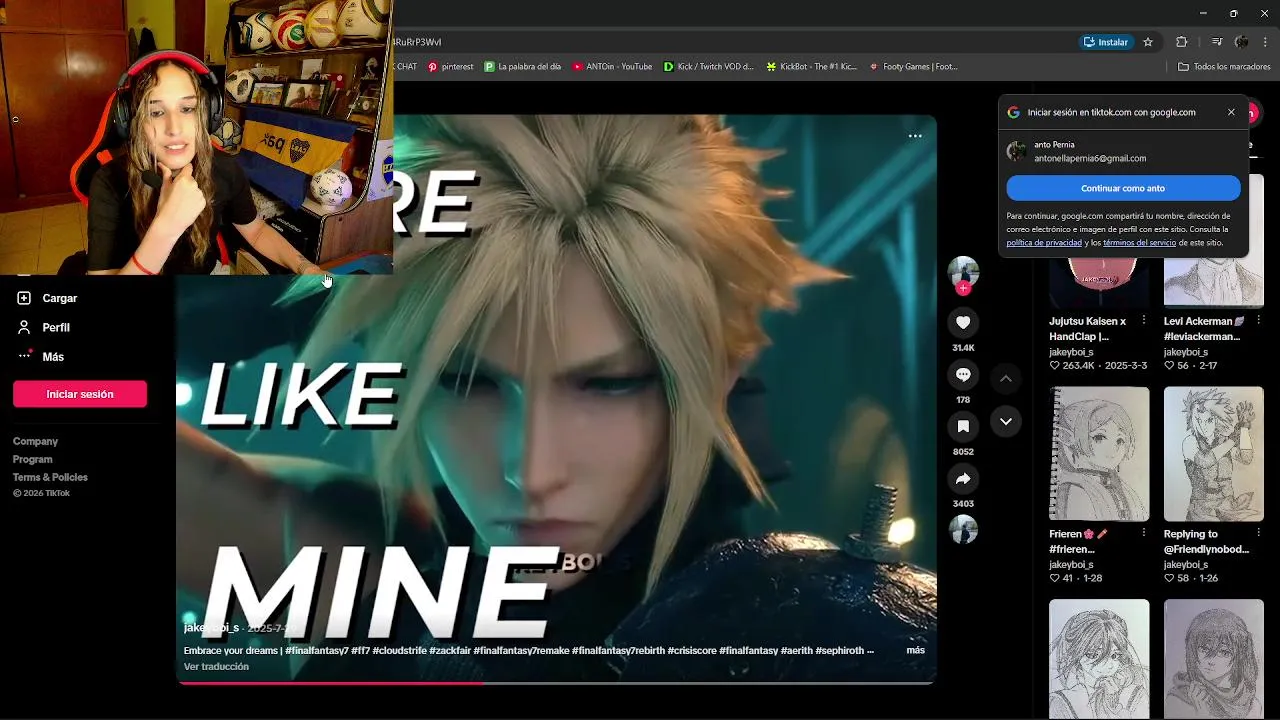Screen dimensions: 1280x720
Task: Click the Instalar app button in address bar
Action: coord(1106,42)
